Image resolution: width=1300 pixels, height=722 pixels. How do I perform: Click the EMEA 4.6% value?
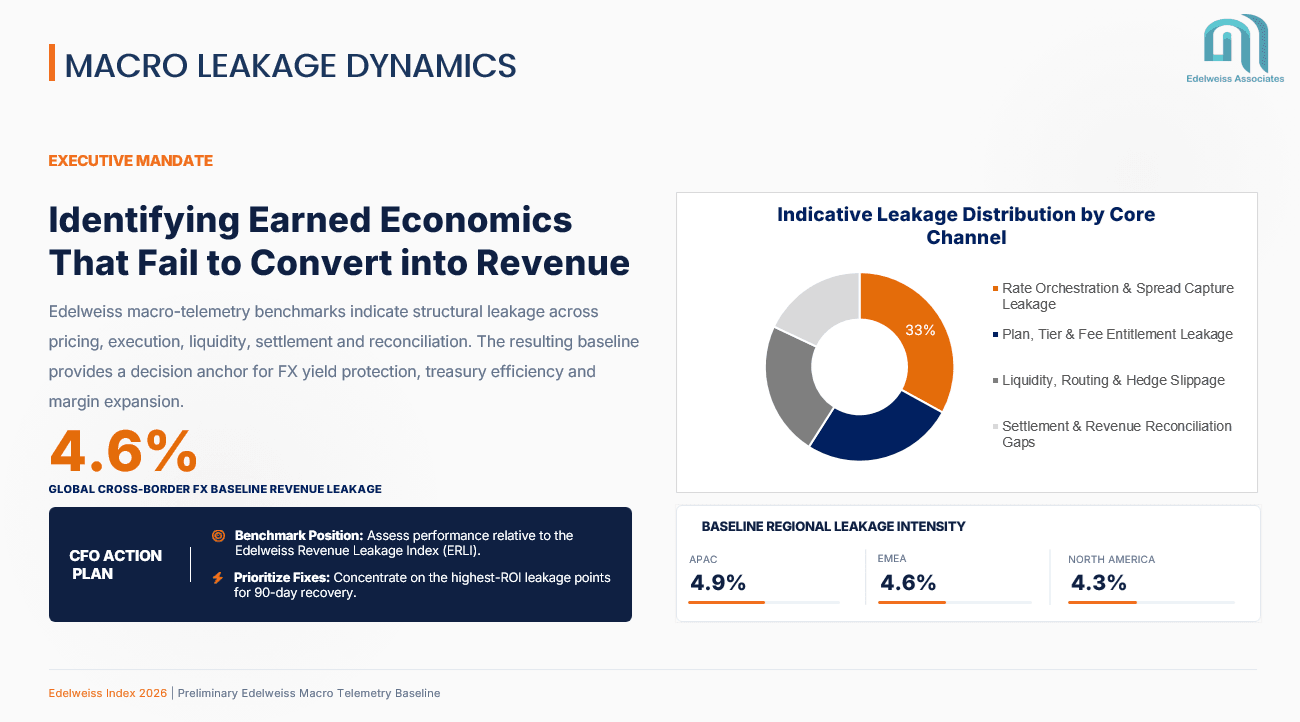click(x=907, y=583)
